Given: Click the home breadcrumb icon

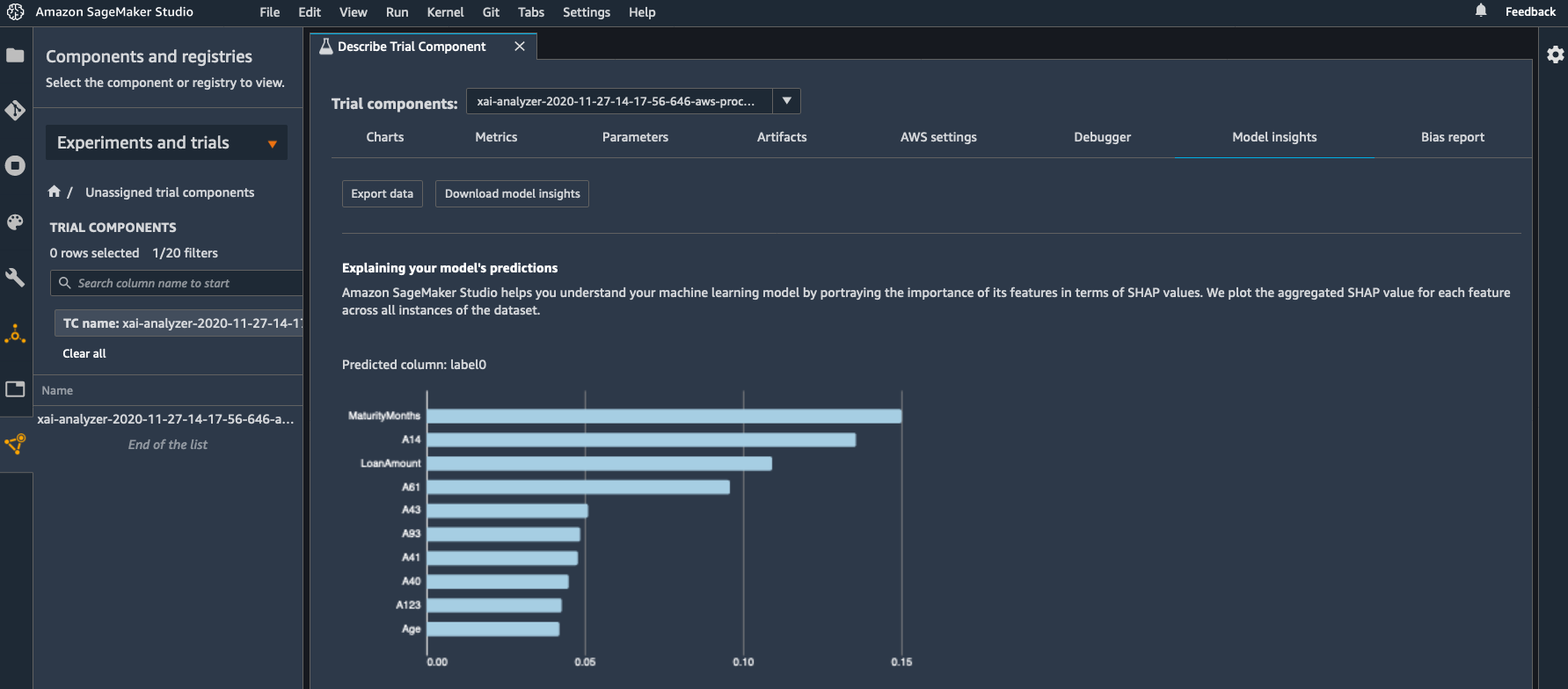Looking at the screenshot, I should pyautogui.click(x=55, y=192).
